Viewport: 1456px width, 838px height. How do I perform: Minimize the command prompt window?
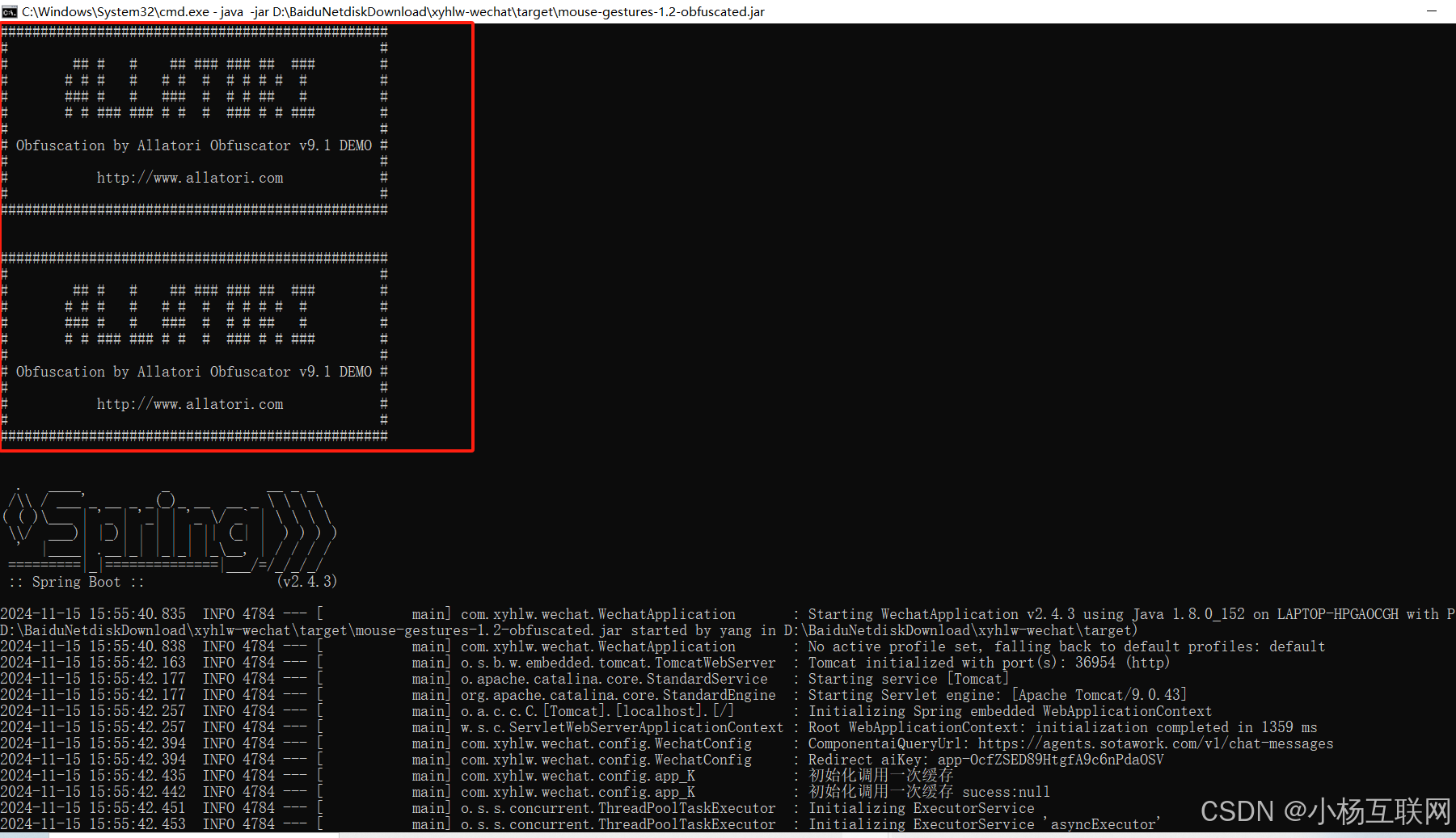click(x=1432, y=11)
